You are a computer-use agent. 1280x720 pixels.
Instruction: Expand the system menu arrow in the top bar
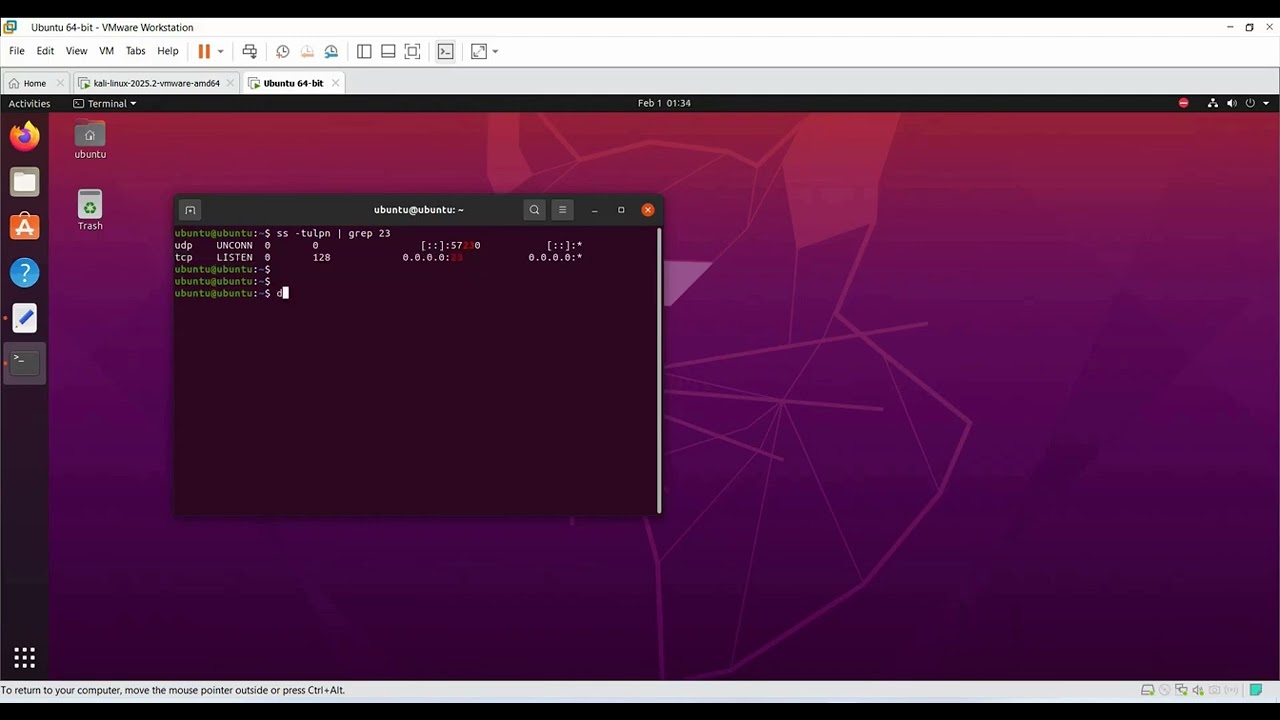pyautogui.click(x=1266, y=103)
